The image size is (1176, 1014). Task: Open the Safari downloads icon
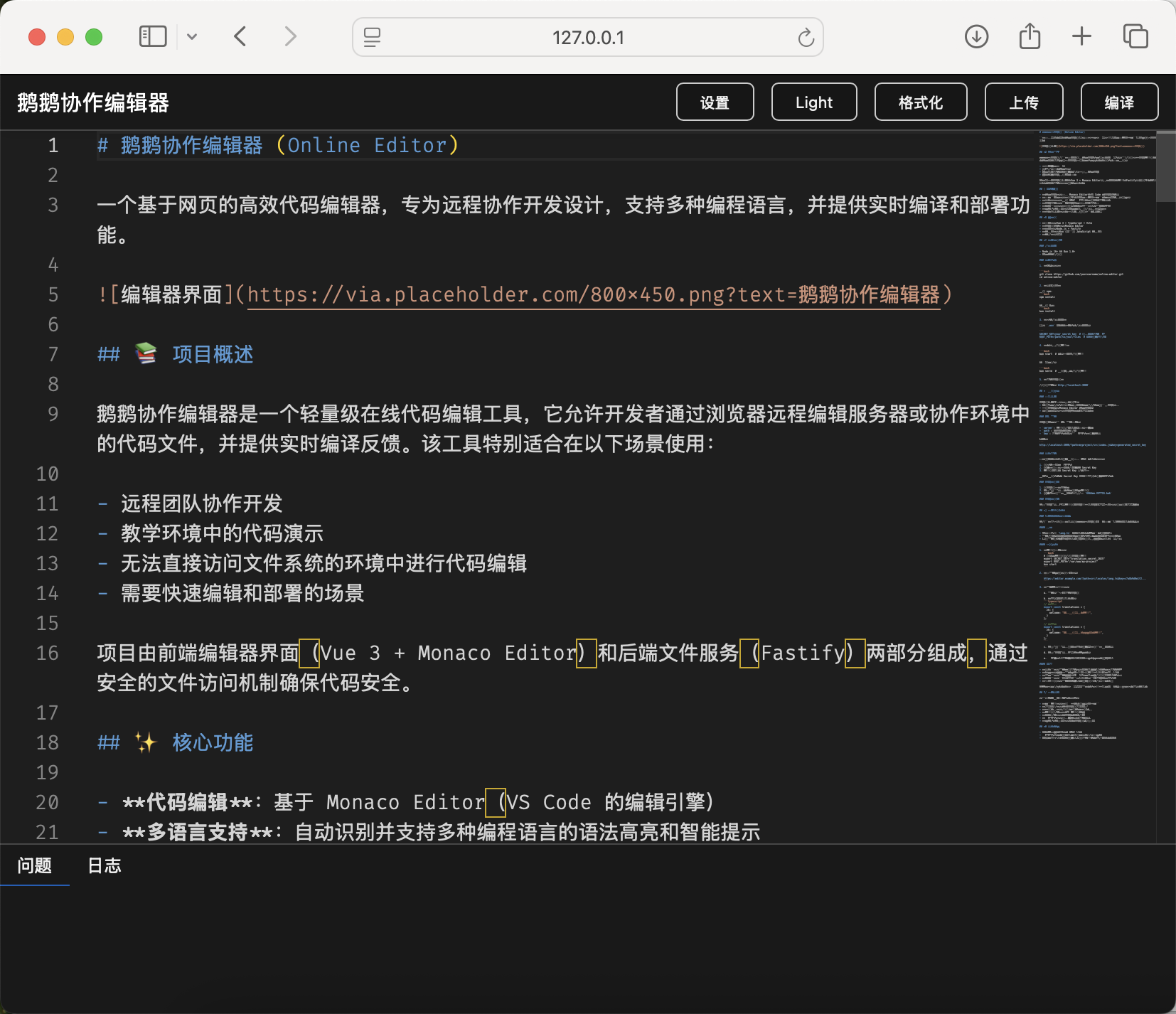[976, 36]
